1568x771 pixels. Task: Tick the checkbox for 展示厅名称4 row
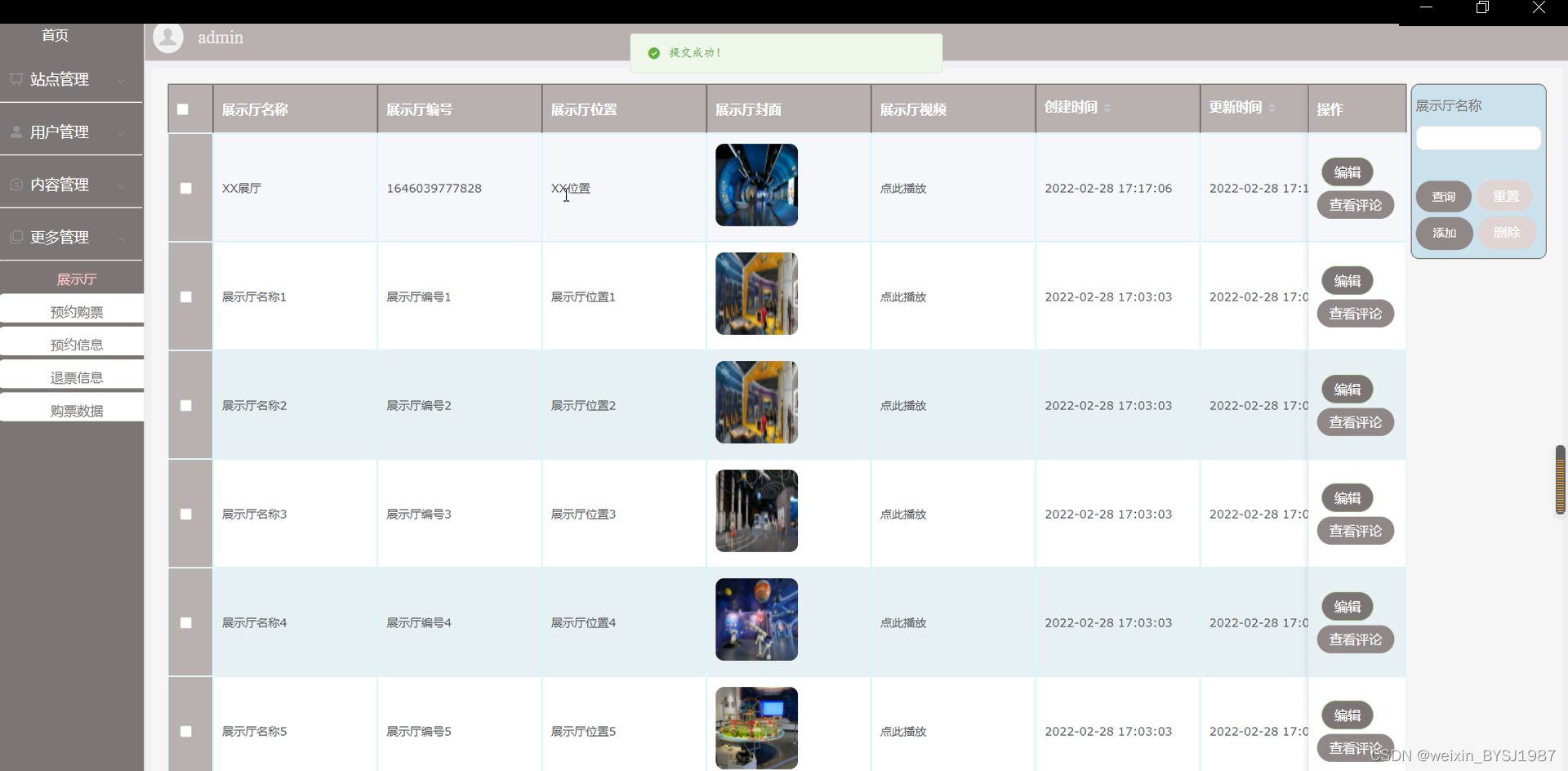click(186, 622)
